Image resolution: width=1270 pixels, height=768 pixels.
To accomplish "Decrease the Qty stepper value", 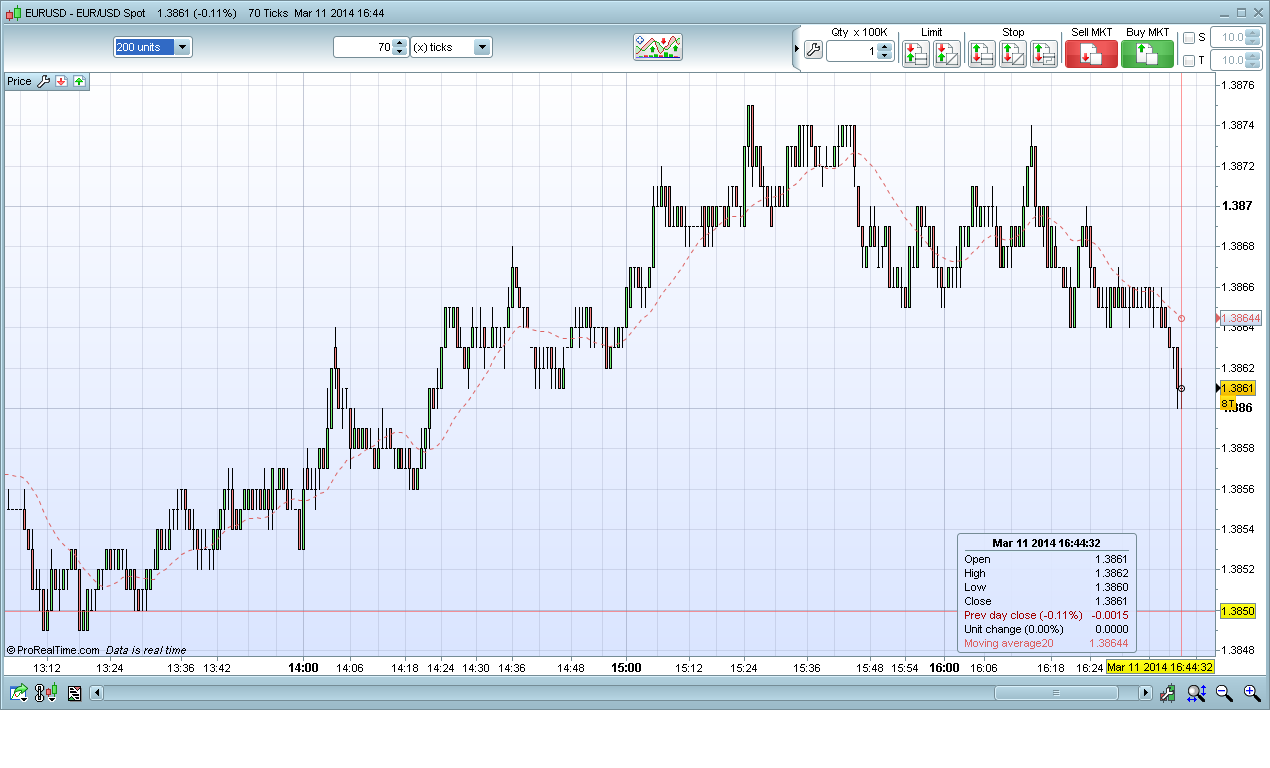I will click(885, 56).
